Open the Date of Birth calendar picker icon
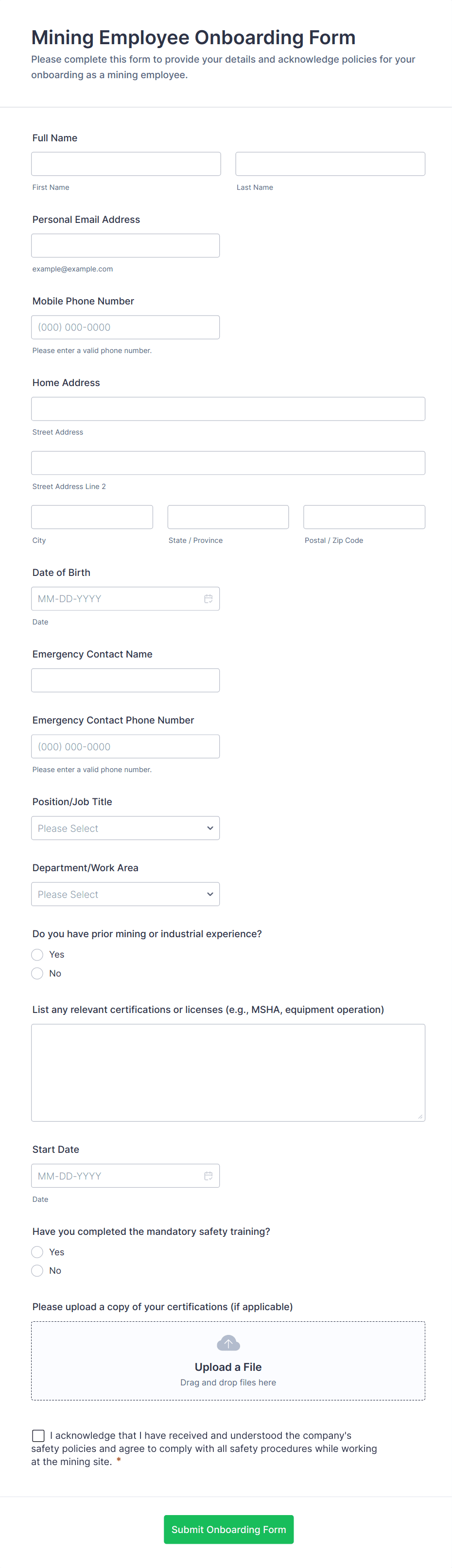 209,598
